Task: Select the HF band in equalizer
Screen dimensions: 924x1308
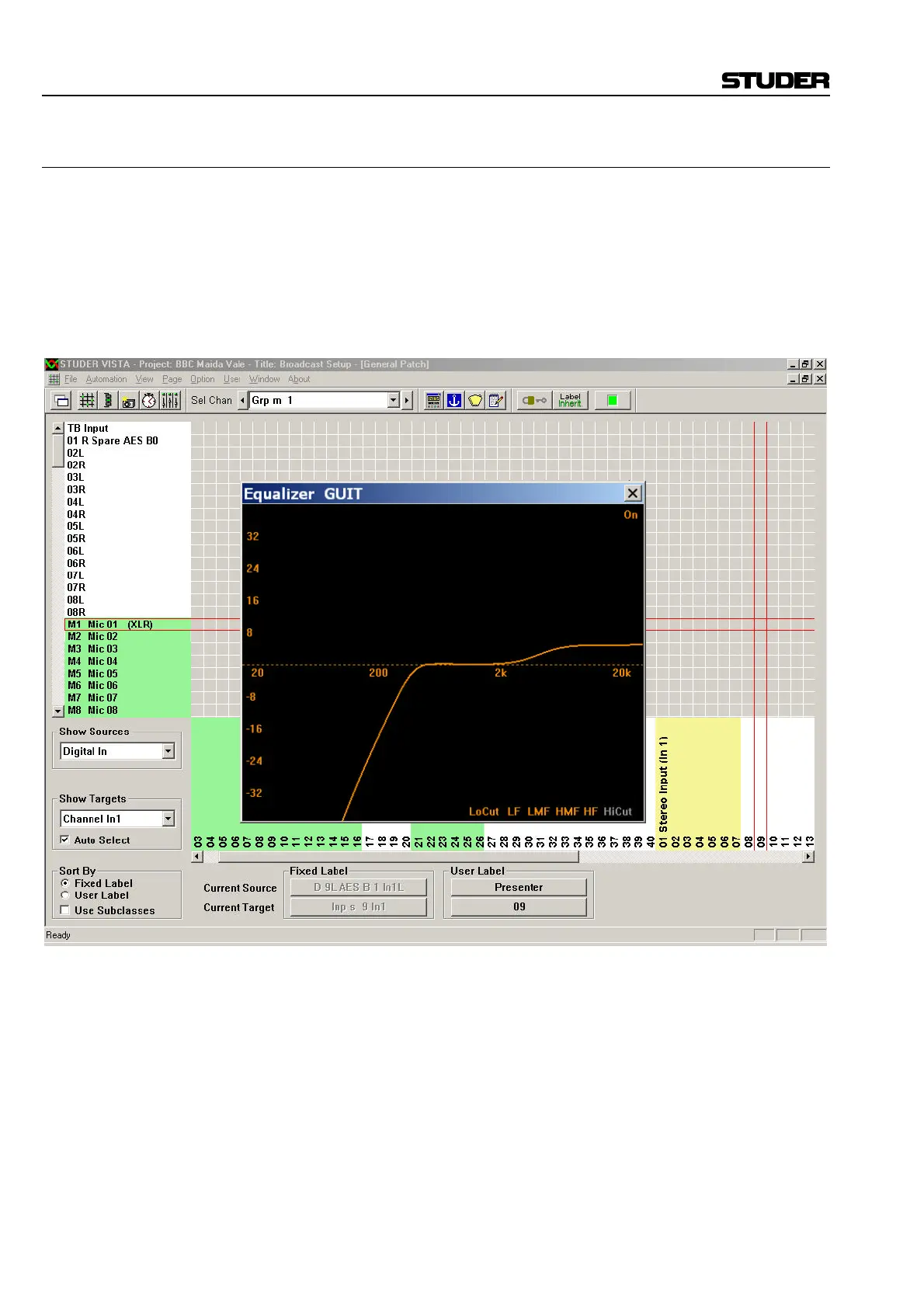Action: pos(591,812)
